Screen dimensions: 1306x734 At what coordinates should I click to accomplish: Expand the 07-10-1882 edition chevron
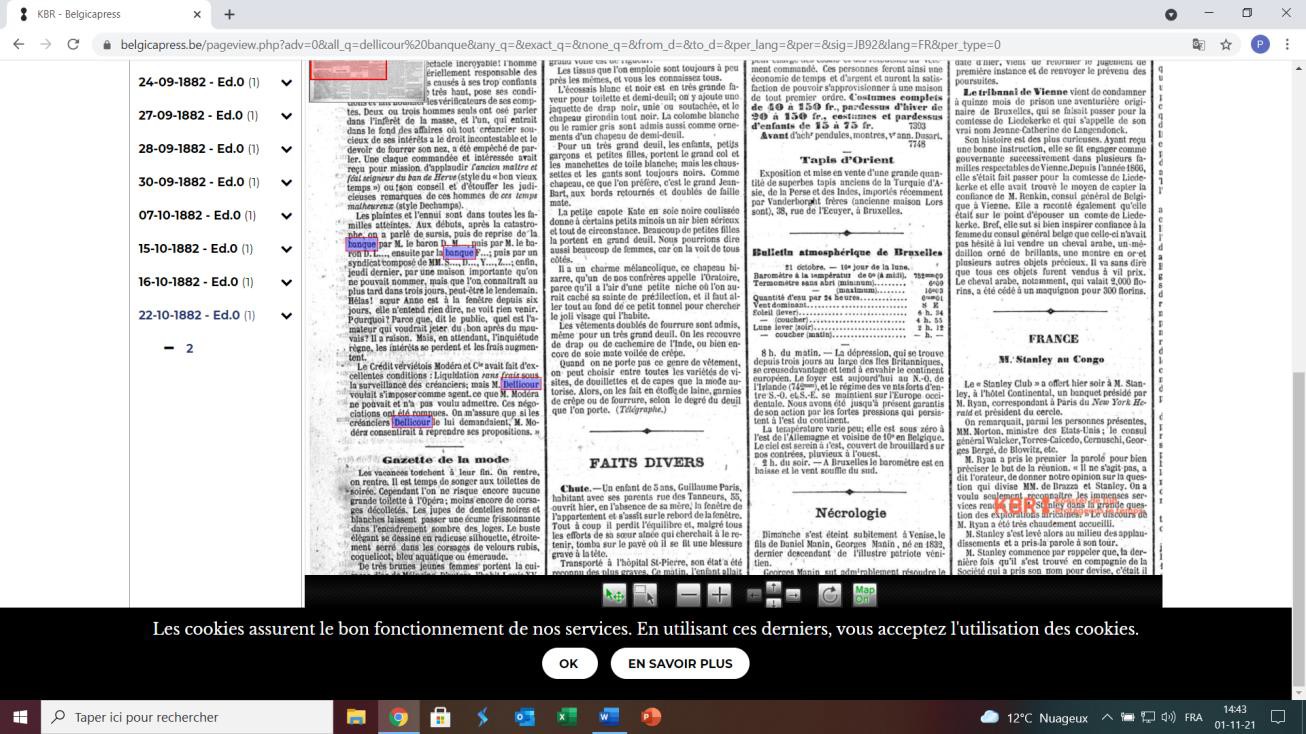[x=286, y=215]
